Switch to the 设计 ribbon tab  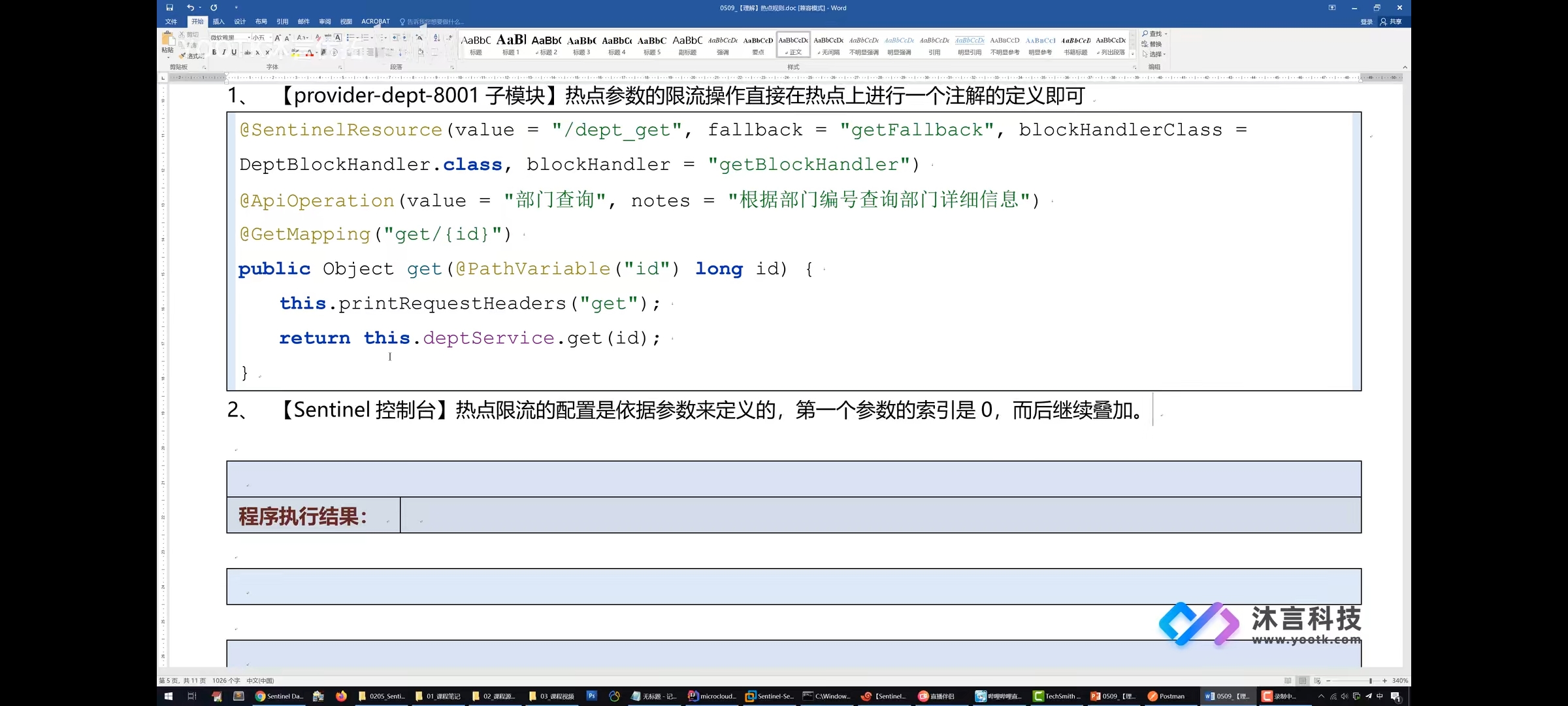click(x=240, y=22)
